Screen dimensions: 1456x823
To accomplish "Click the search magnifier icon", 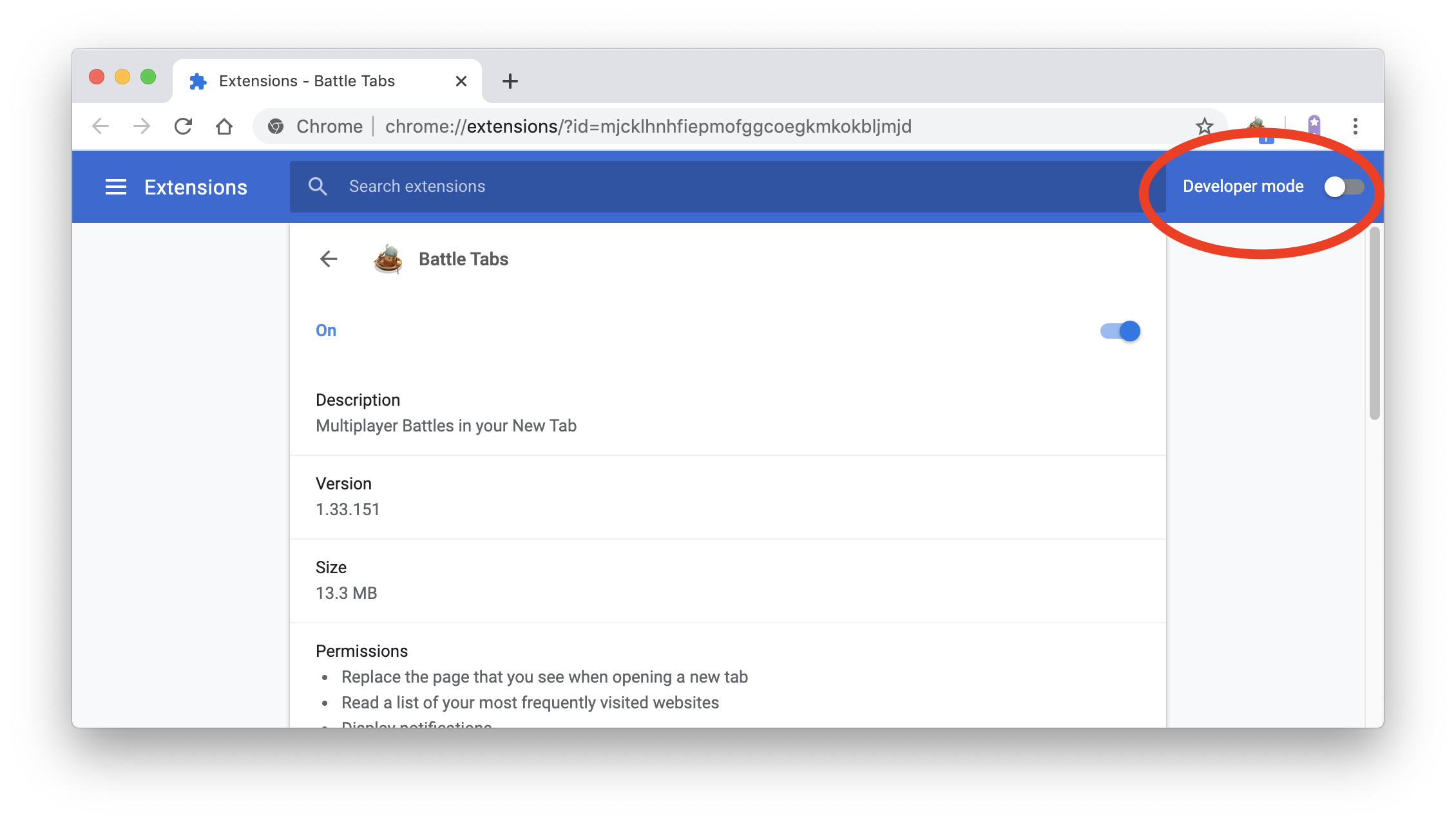I will click(x=318, y=187).
